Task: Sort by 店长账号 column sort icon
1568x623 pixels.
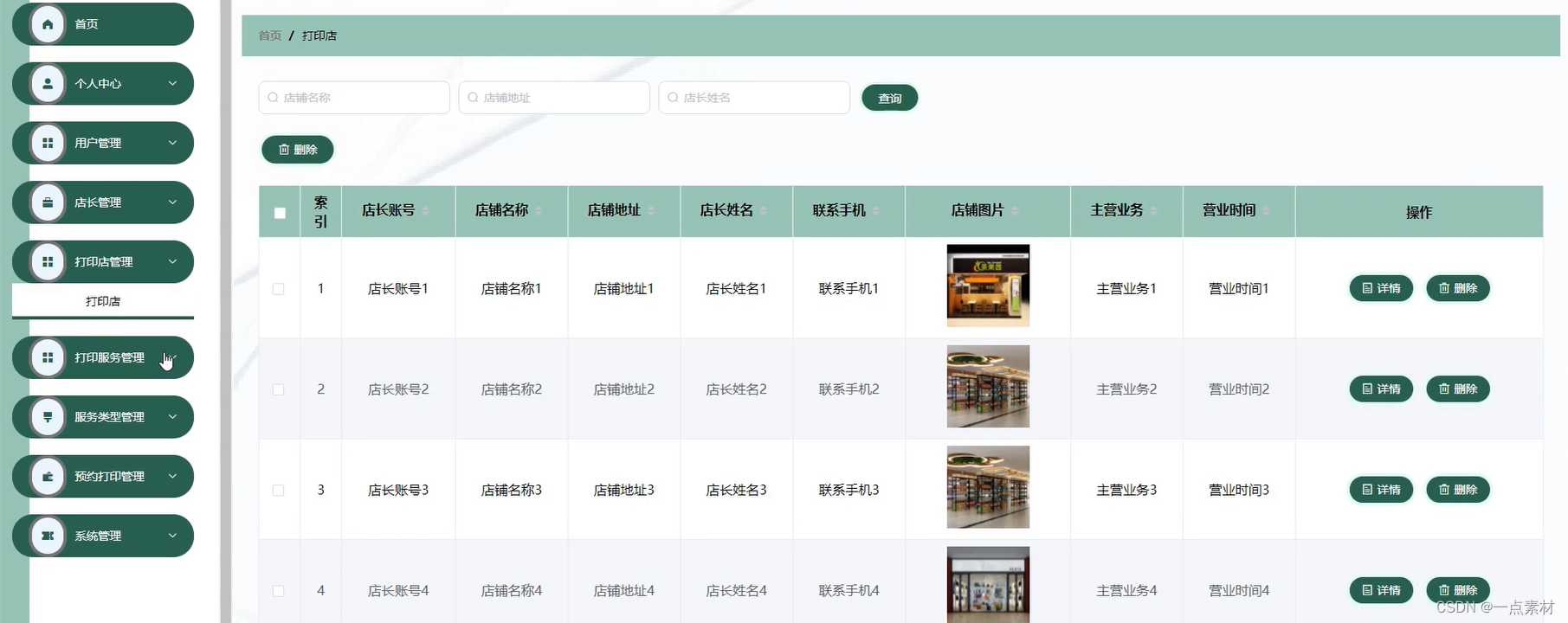Action: click(426, 211)
